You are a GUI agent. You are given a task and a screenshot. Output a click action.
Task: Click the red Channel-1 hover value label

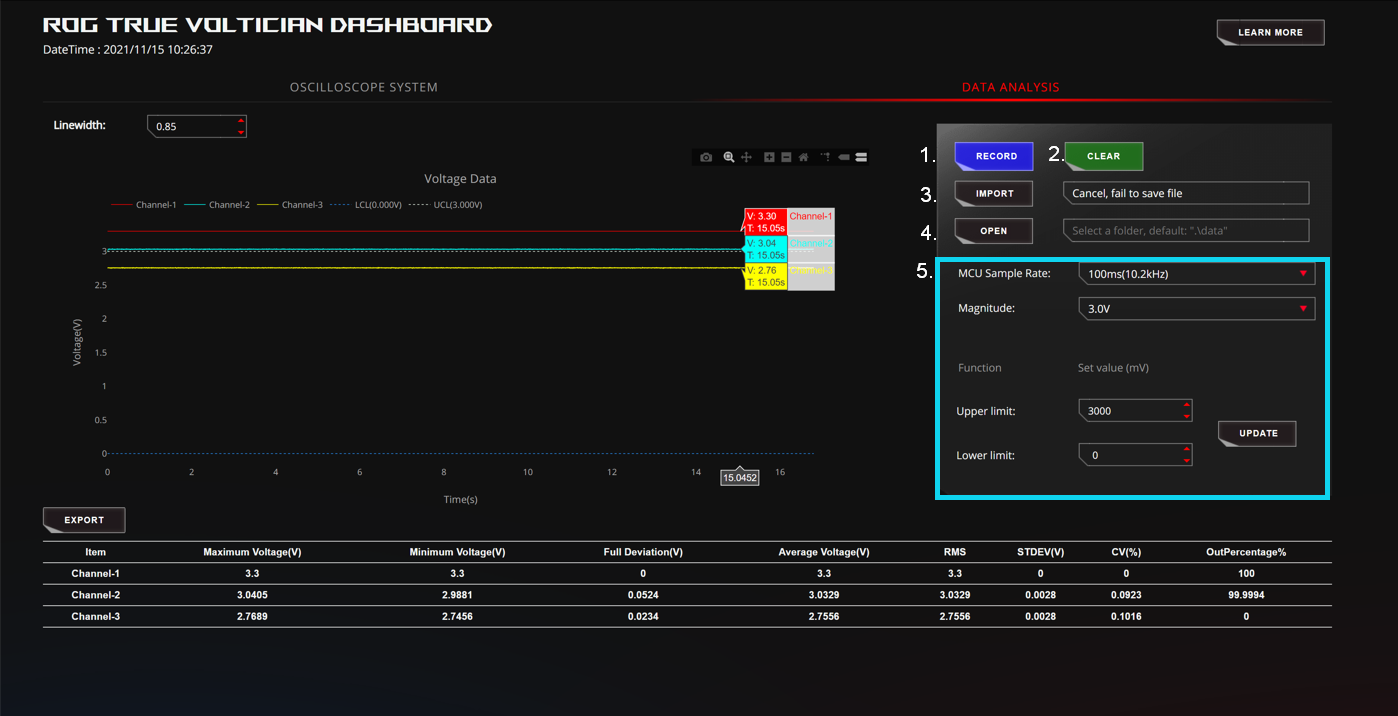[x=765, y=221]
